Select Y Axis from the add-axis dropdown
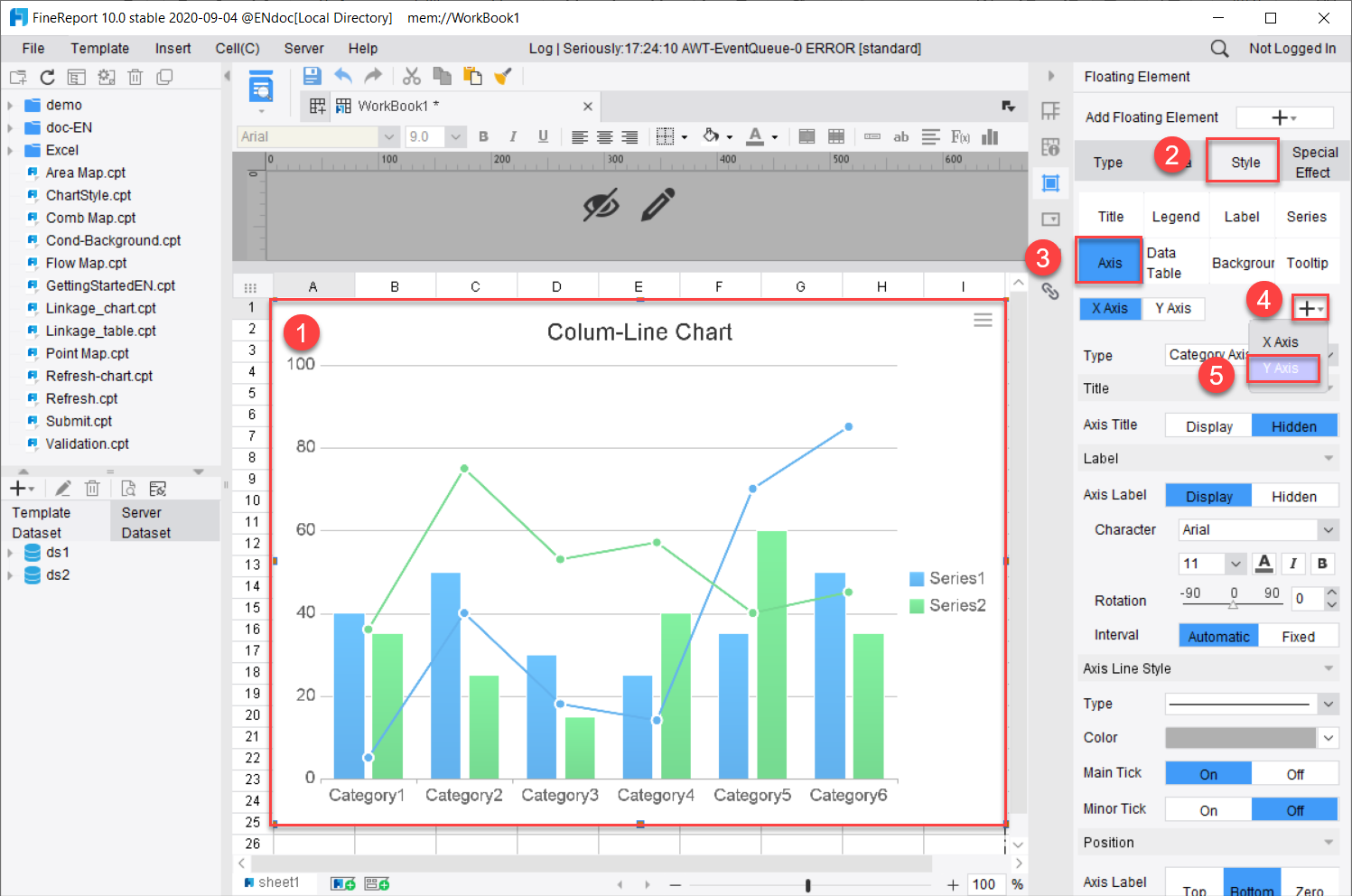 (x=1282, y=369)
